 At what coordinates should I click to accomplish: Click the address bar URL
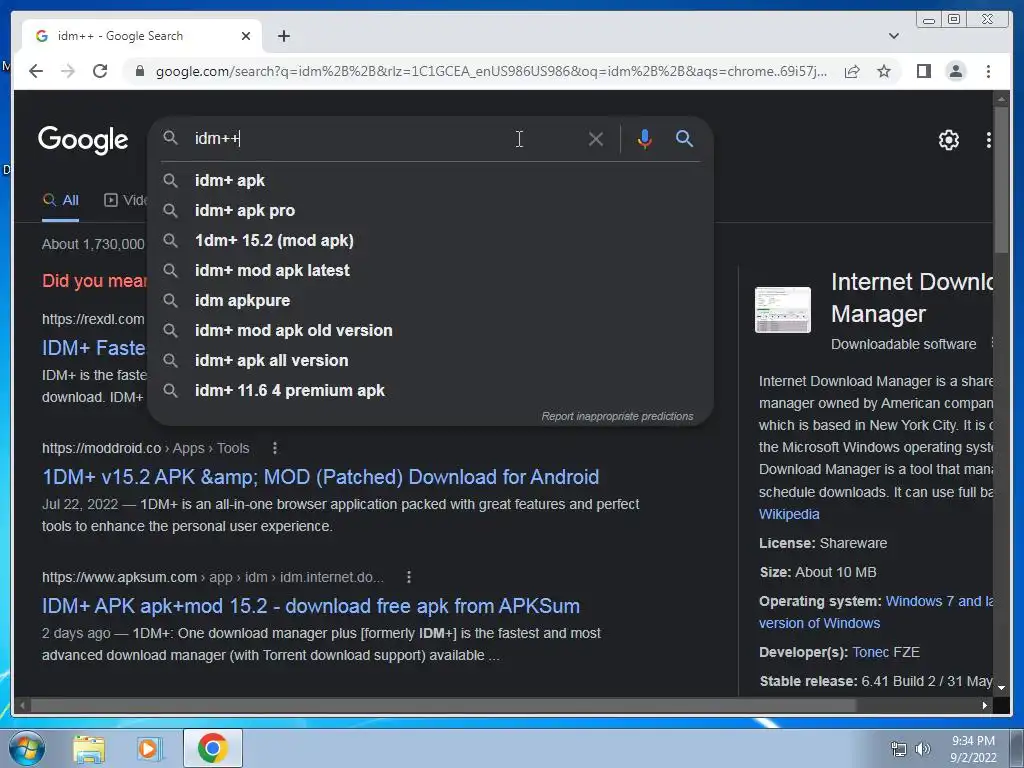point(491,71)
